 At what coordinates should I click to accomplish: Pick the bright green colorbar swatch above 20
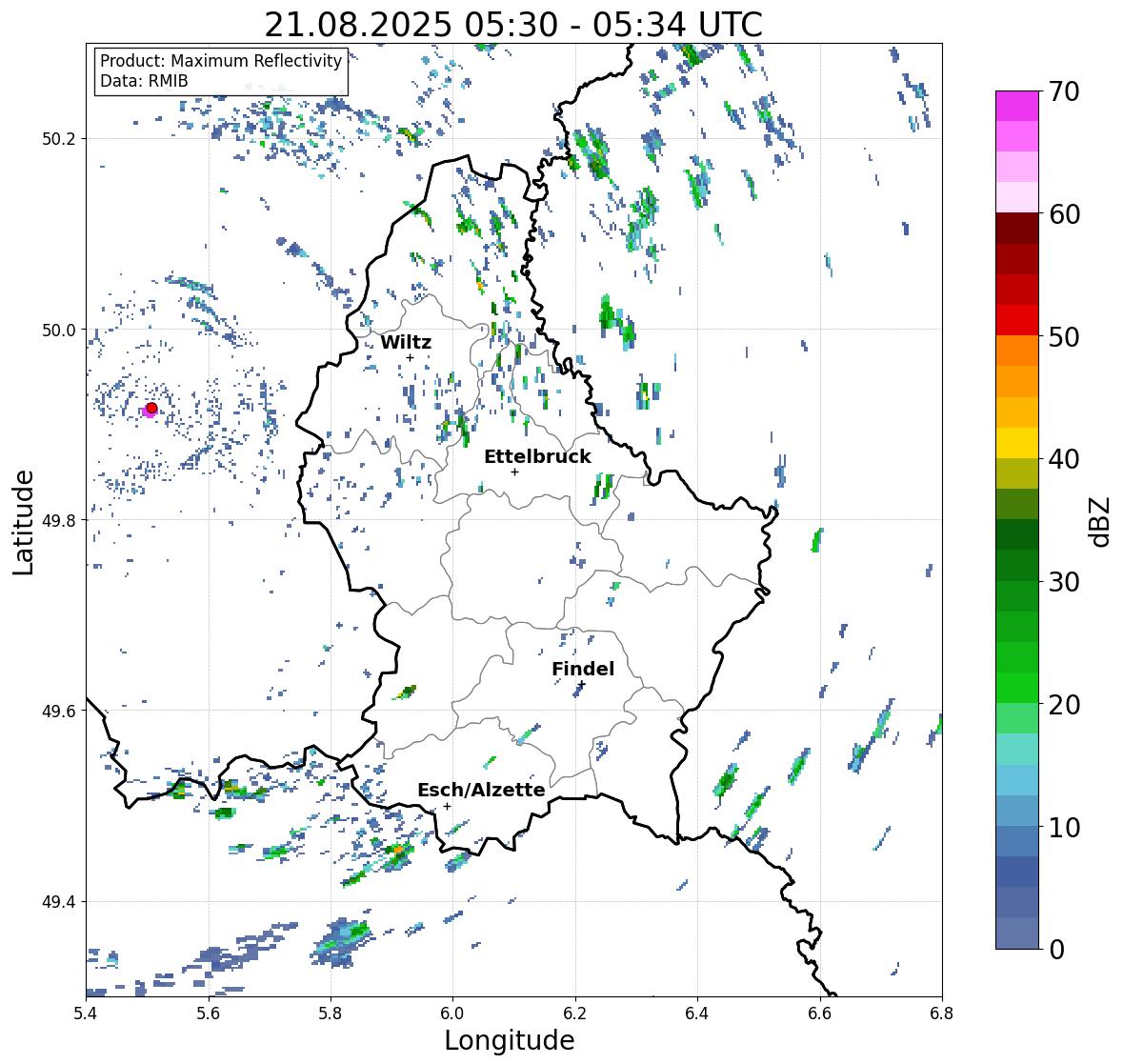(1017, 688)
